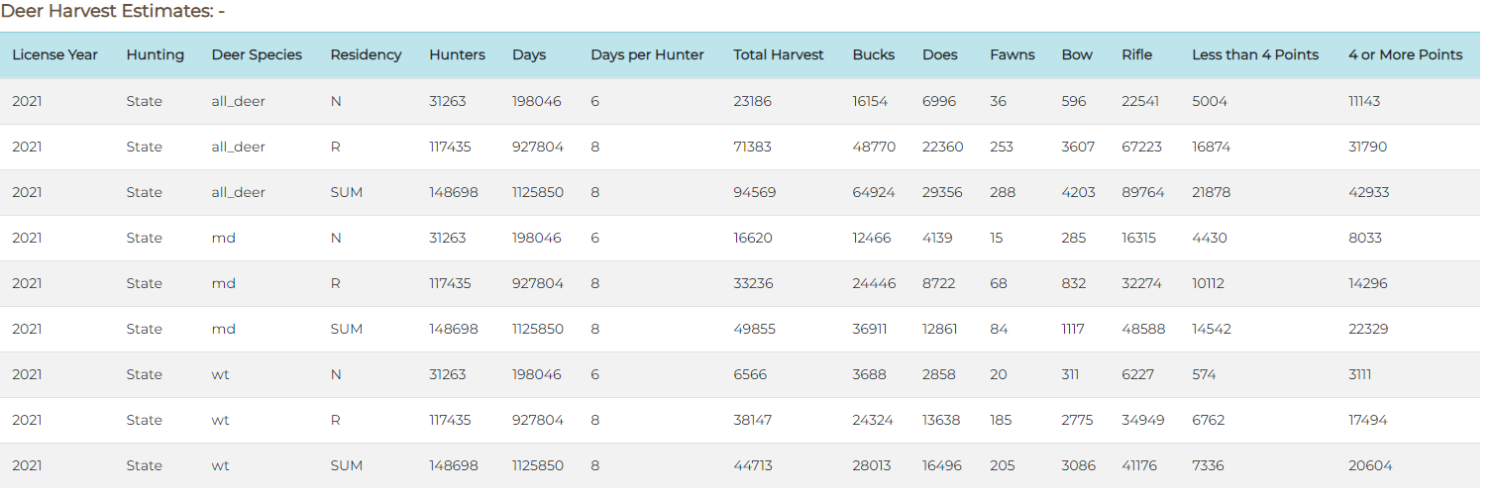Select the Residency column header

366,55
